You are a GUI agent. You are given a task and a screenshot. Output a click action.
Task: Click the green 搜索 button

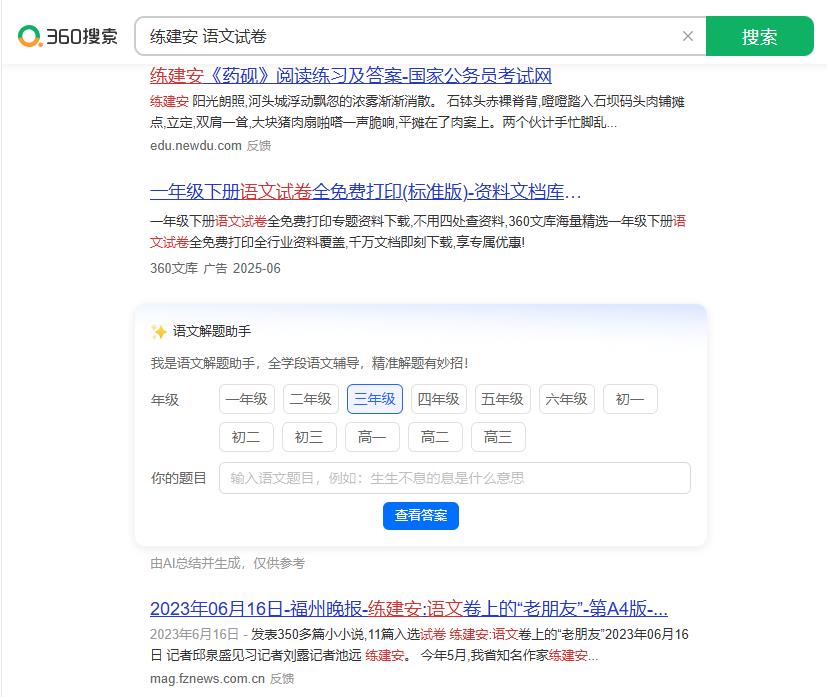[759, 36]
